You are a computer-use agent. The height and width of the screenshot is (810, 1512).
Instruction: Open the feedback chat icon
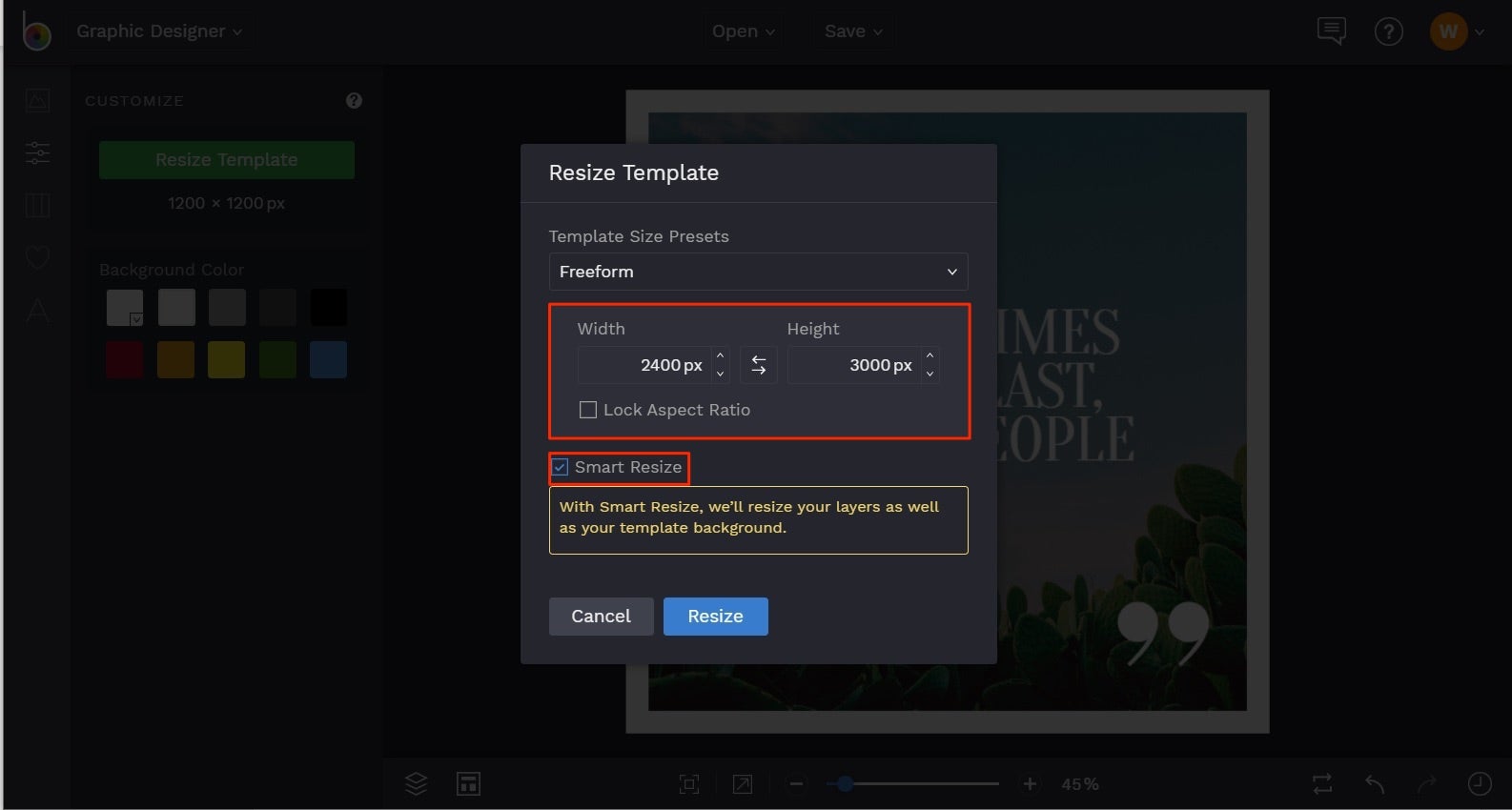pyautogui.click(x=1331, y=31)
